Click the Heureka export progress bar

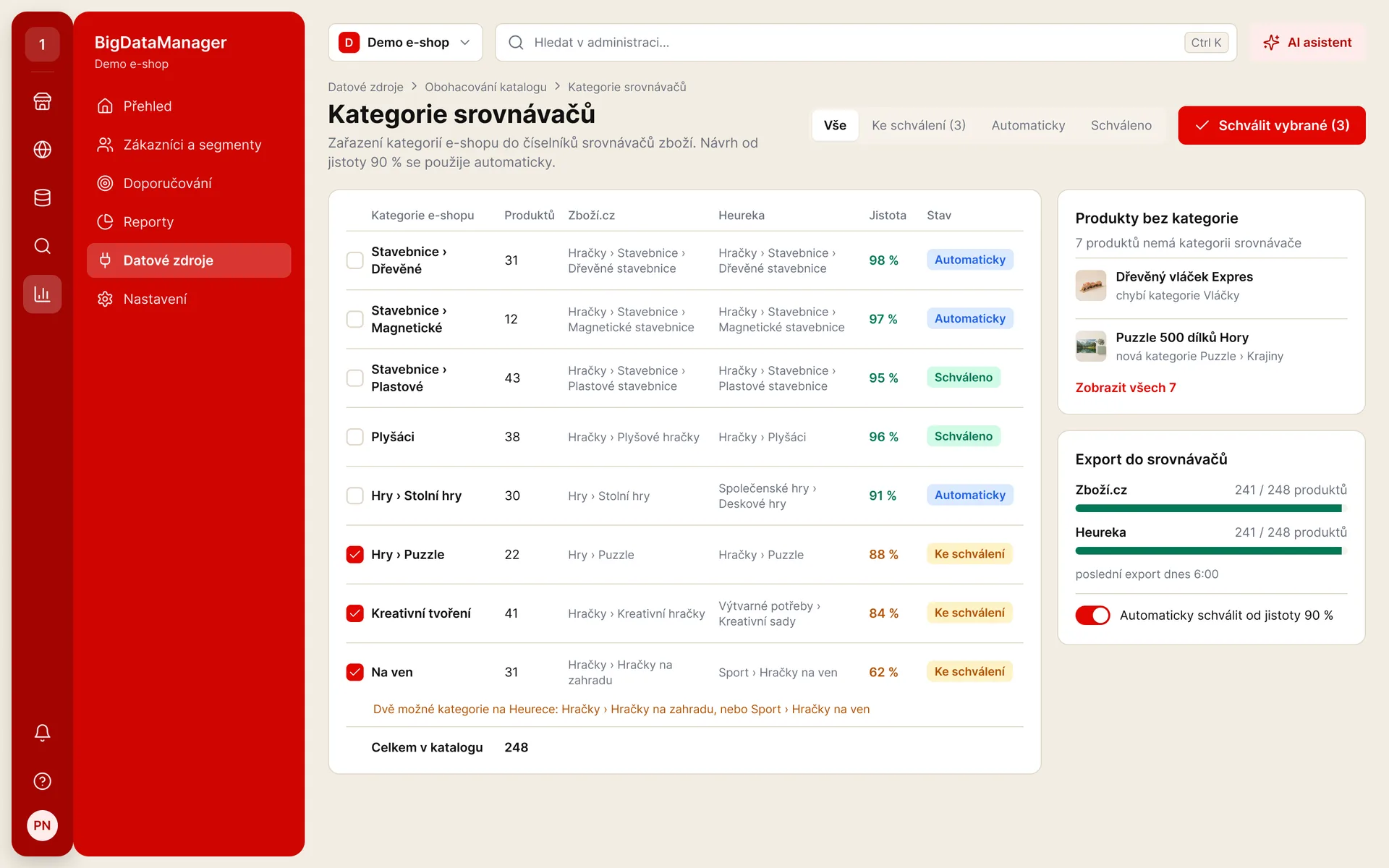click(x=1211, y=551)
